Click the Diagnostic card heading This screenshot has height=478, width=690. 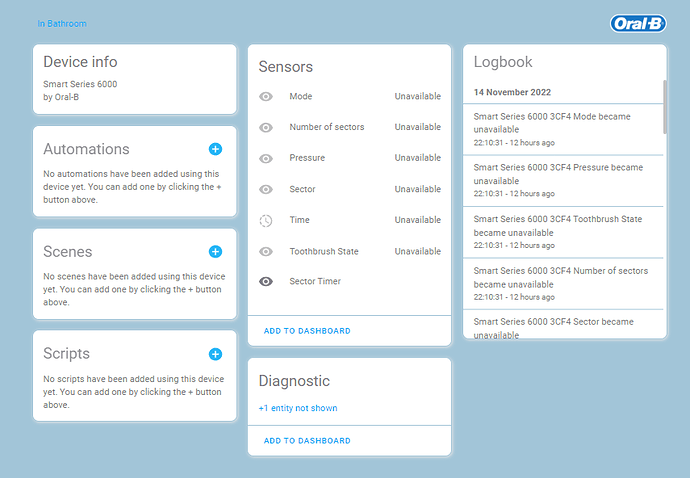pyautogui.click(x=294, y=381)
